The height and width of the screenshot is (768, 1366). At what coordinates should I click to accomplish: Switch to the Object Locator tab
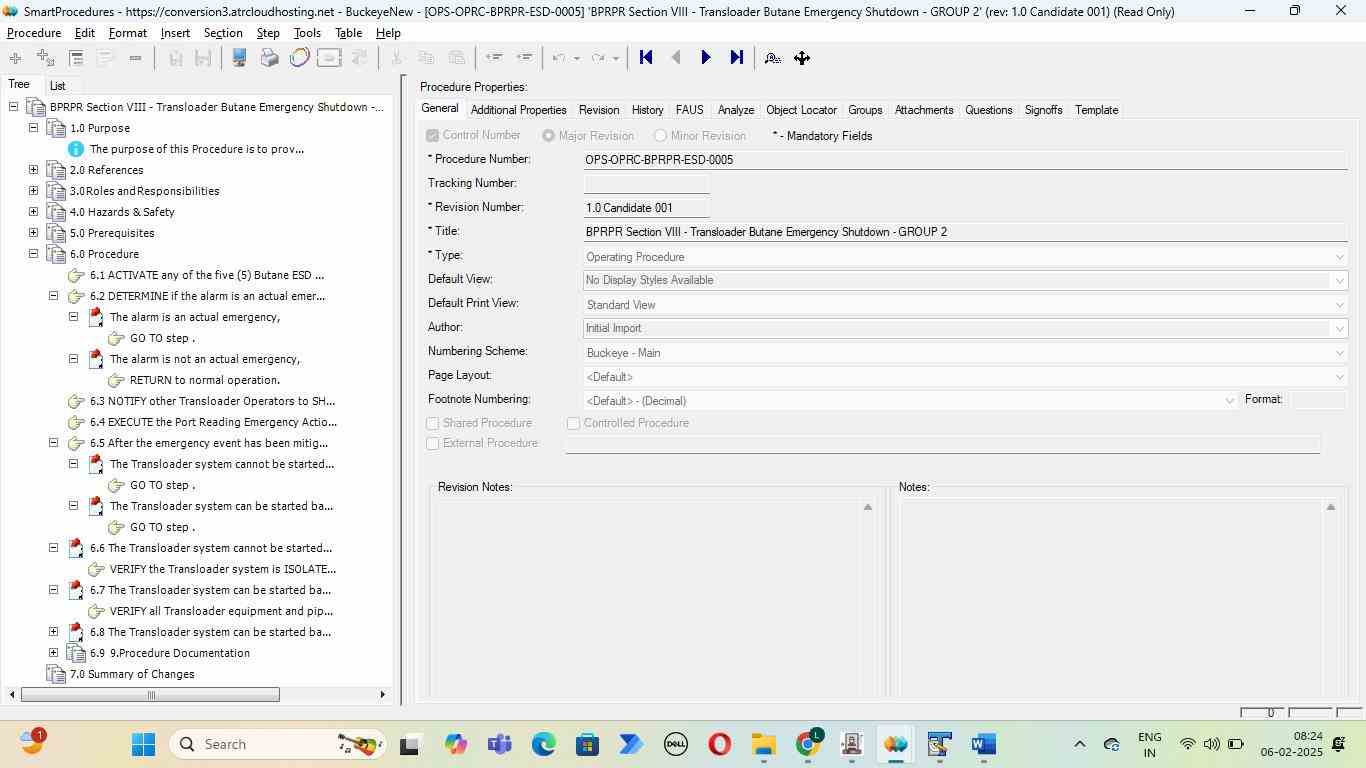tap(801, 110)
